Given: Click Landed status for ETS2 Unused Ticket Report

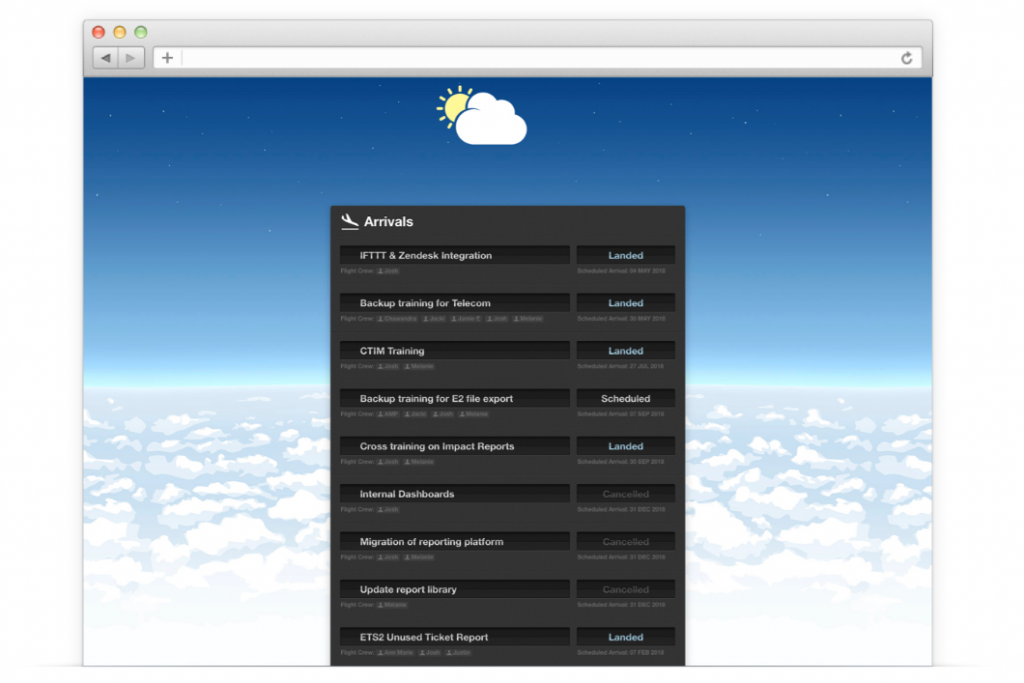Looking at the screenshot, I should [626, 637].
